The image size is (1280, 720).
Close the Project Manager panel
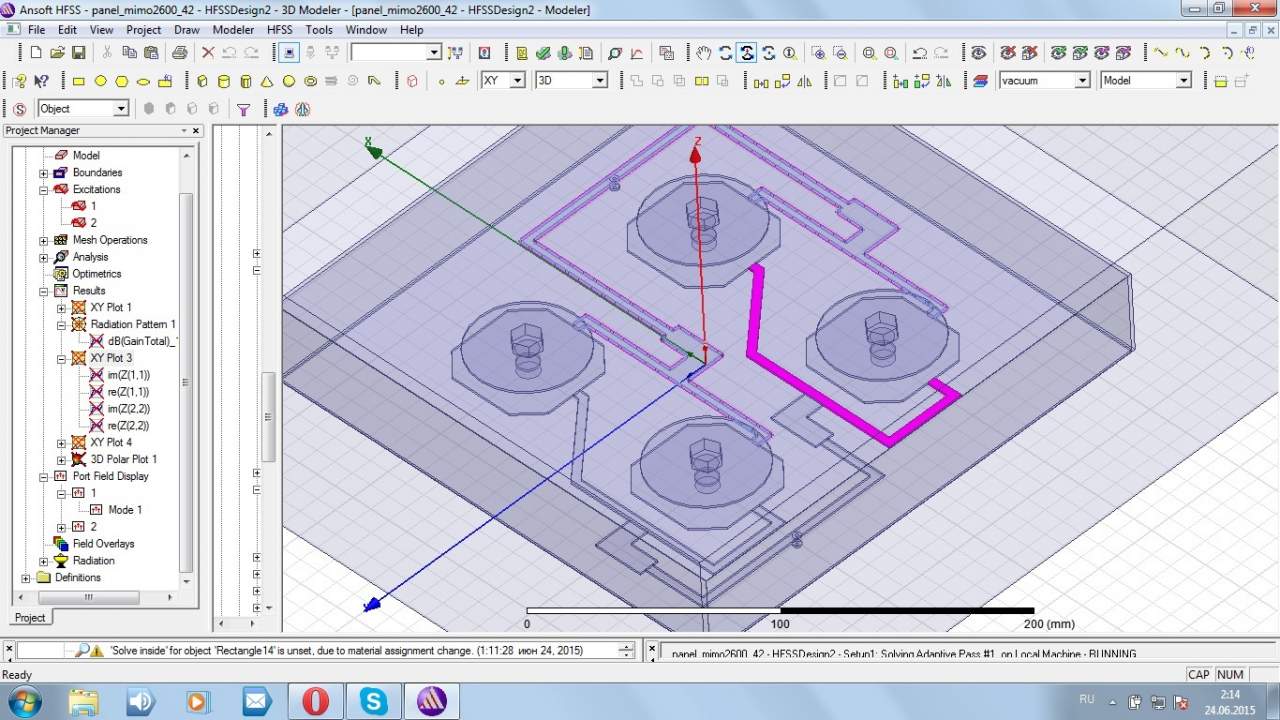click(196, 131)
